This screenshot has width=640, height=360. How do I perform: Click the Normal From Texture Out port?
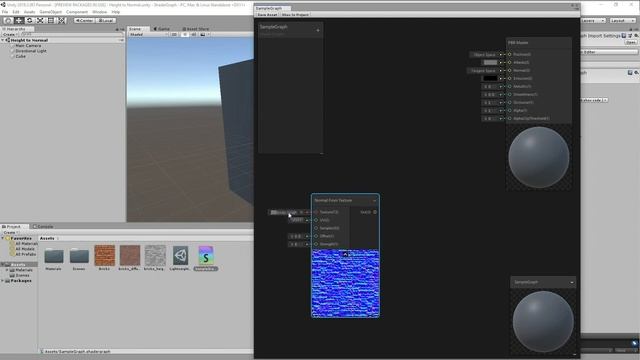tap(375, 212)
